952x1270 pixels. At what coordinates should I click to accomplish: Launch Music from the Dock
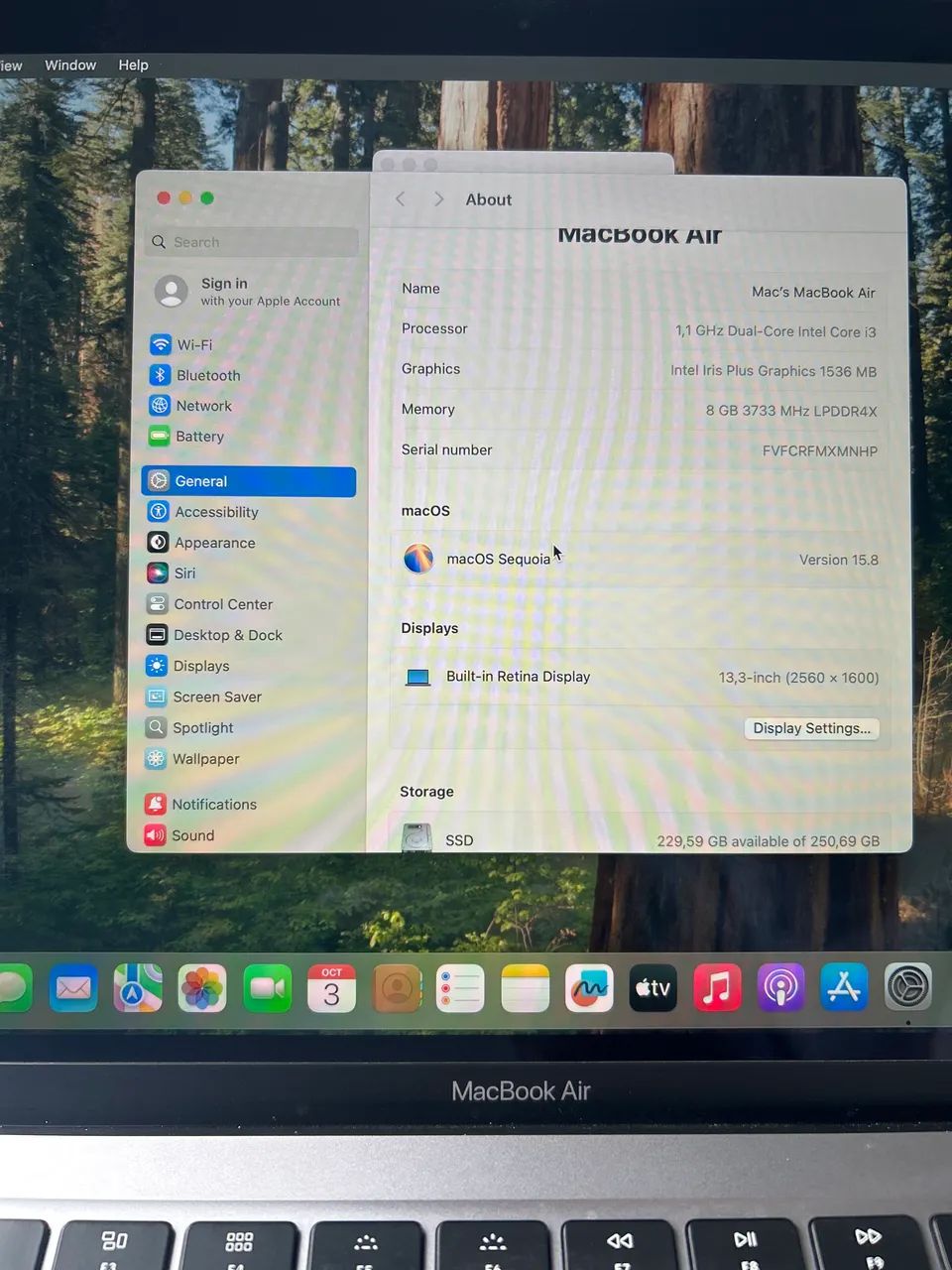(717, 988)
